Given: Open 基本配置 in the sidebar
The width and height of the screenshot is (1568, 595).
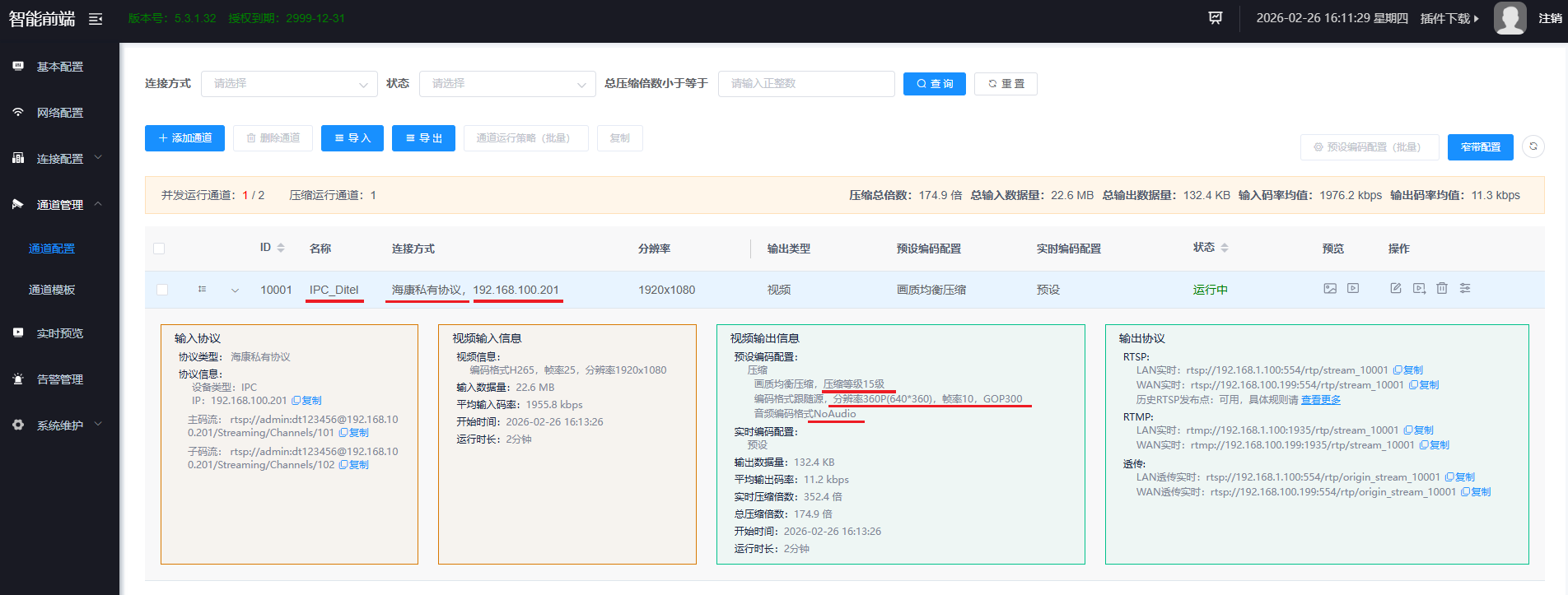Looking at the screenshot, I should (59, 67).
